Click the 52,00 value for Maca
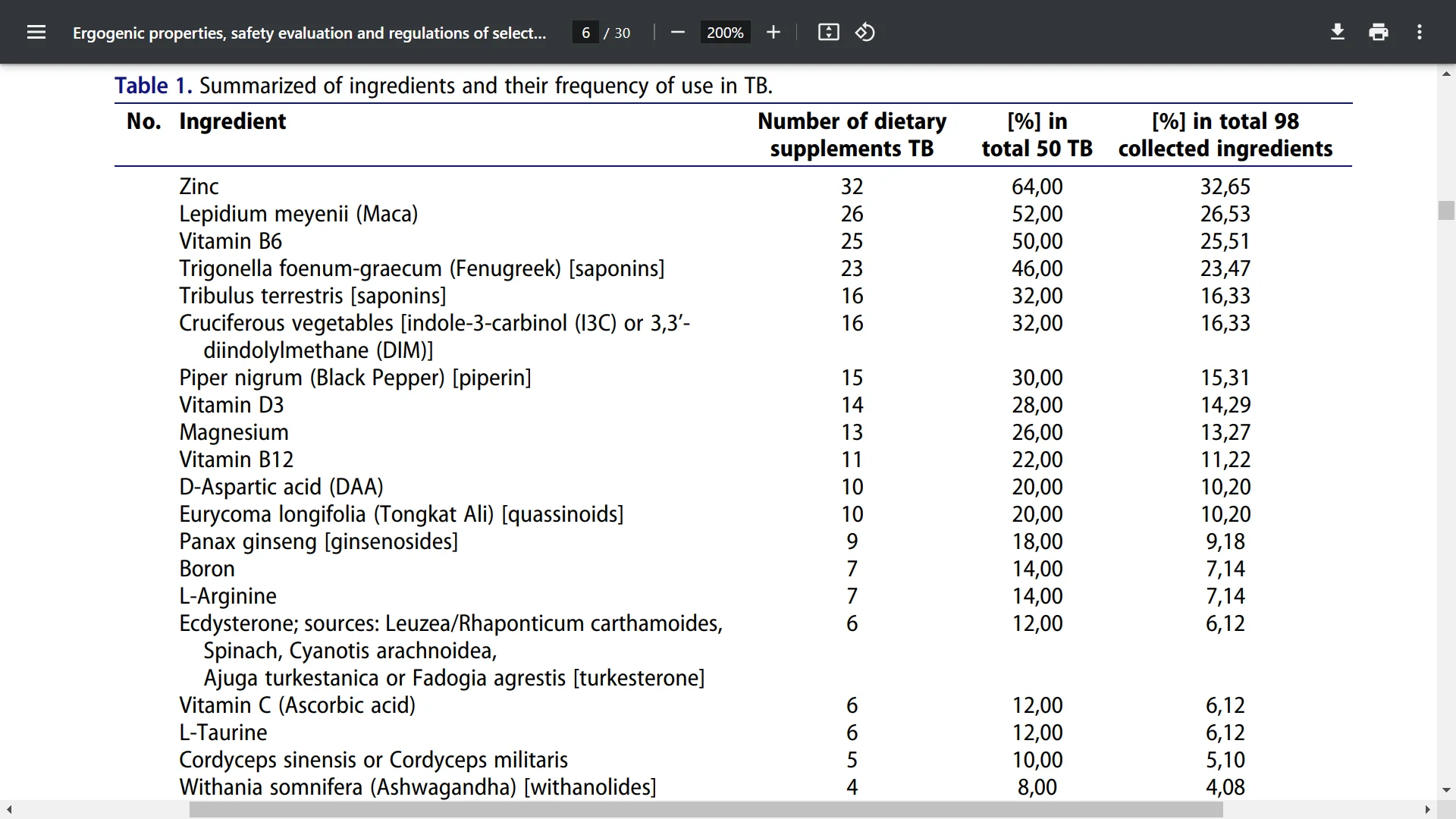The width and height of the screenshot is (1456, 819). tap(1037, 214)
